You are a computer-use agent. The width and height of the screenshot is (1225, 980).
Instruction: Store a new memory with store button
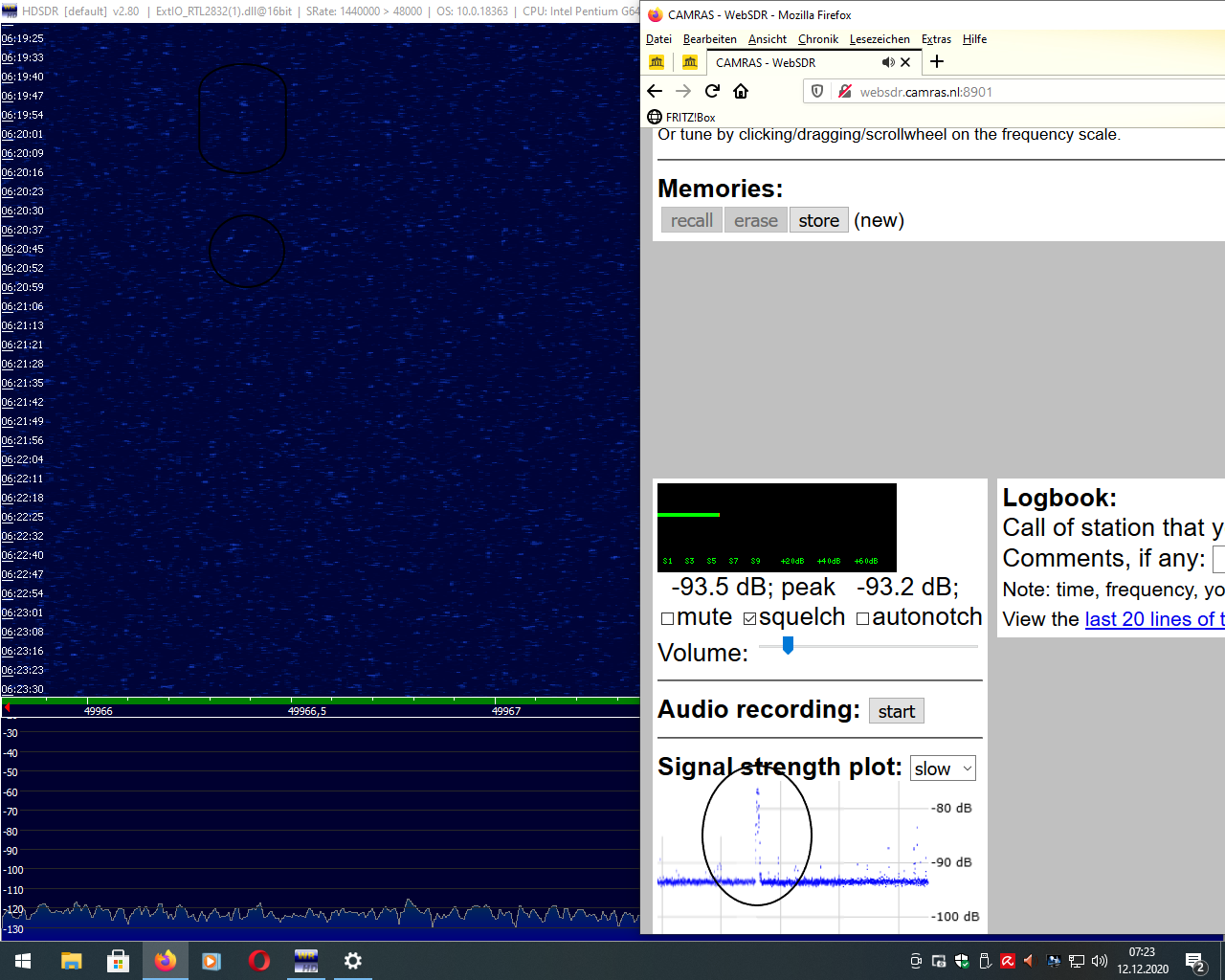tap(819, 220)
